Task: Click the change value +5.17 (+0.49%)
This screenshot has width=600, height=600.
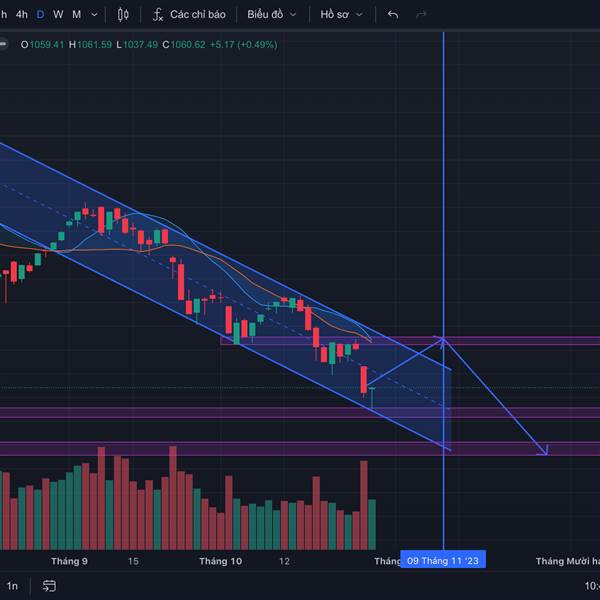Action: click(x=243, y=45)
